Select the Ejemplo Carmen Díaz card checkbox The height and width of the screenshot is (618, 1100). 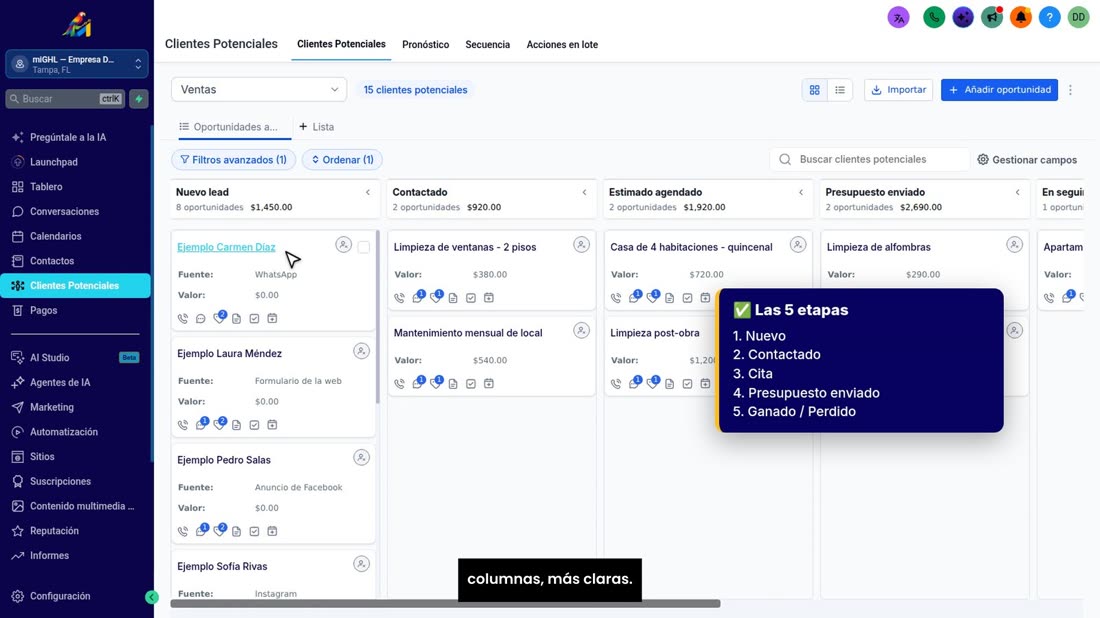363,247
